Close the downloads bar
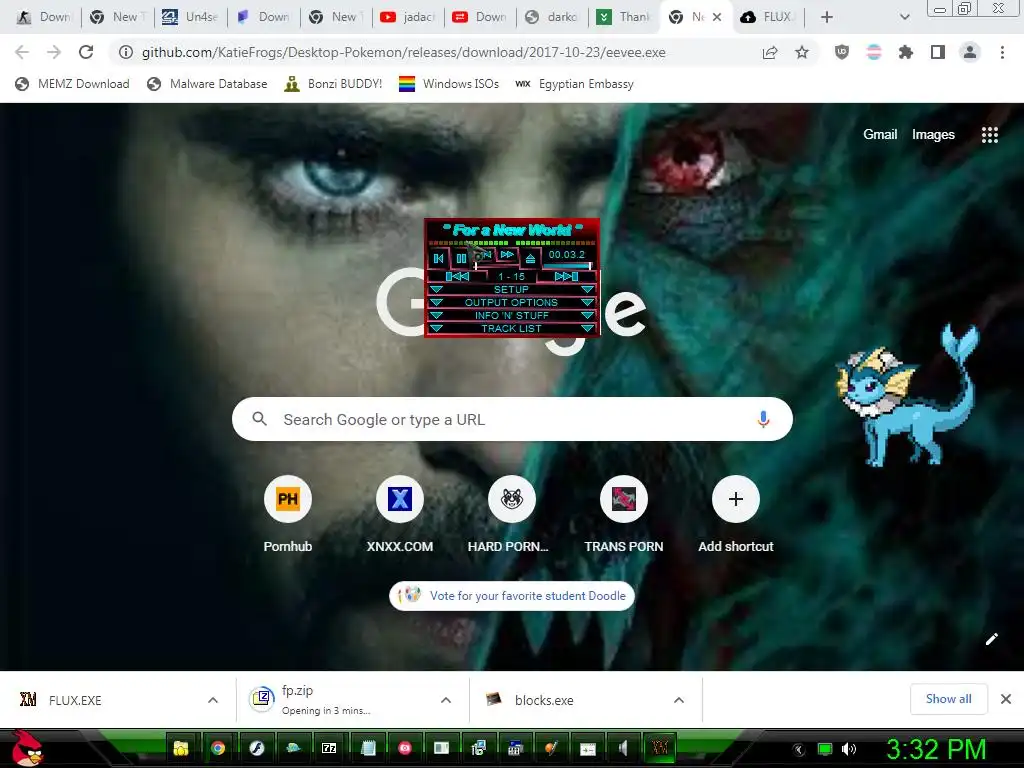 [1006, 699]
